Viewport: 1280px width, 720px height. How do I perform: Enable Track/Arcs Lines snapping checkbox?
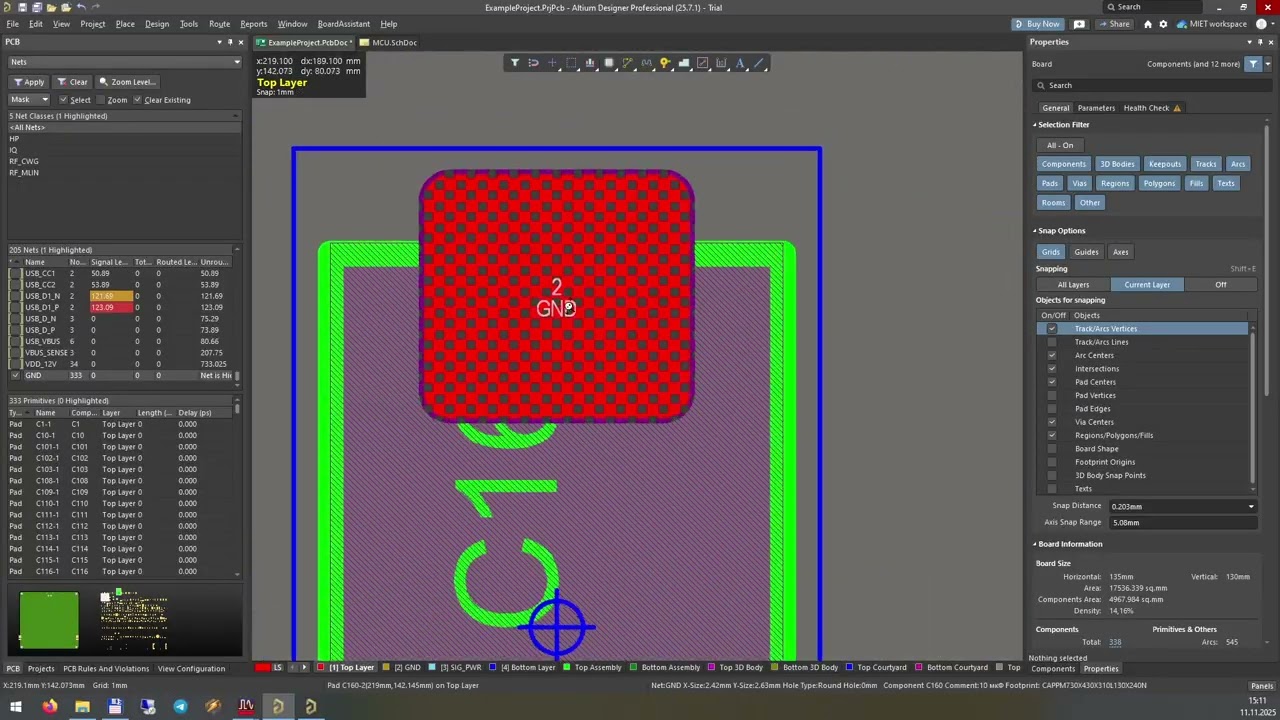point(1051,342)
